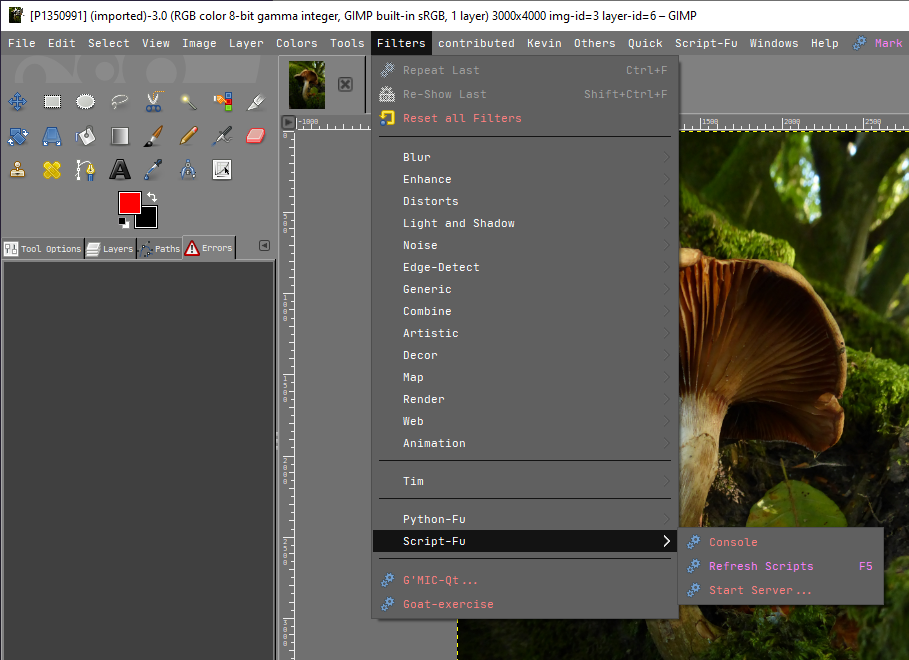Open the Tim submenu
909x660 pixels.
tap(525, 481)
